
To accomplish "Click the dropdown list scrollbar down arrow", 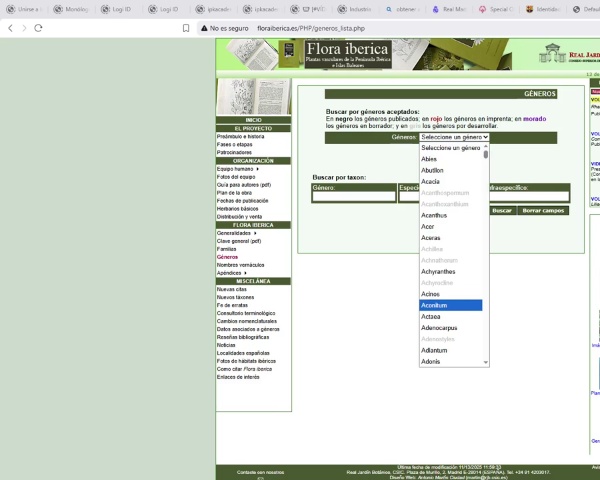I will tap(486, 362).
